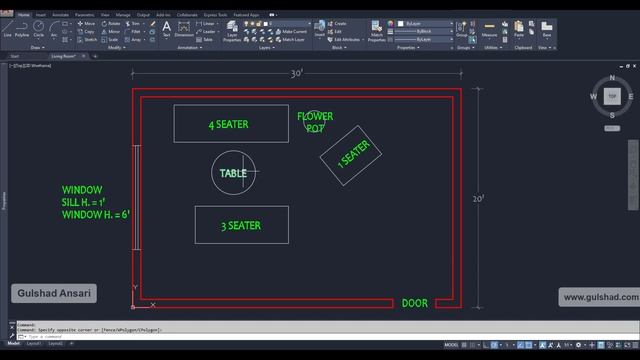Open workspace switching gear in status bar
Screen dimensions: 640x360
[578, 345]
